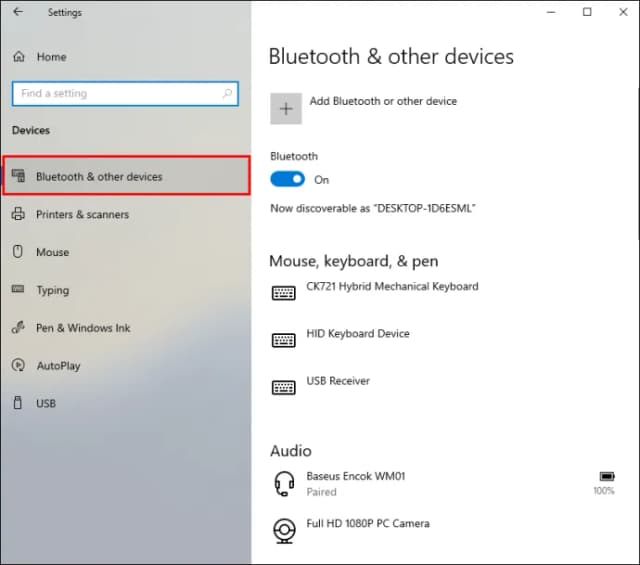Click the back arrow in Settings header

click(x=17, y=13)
